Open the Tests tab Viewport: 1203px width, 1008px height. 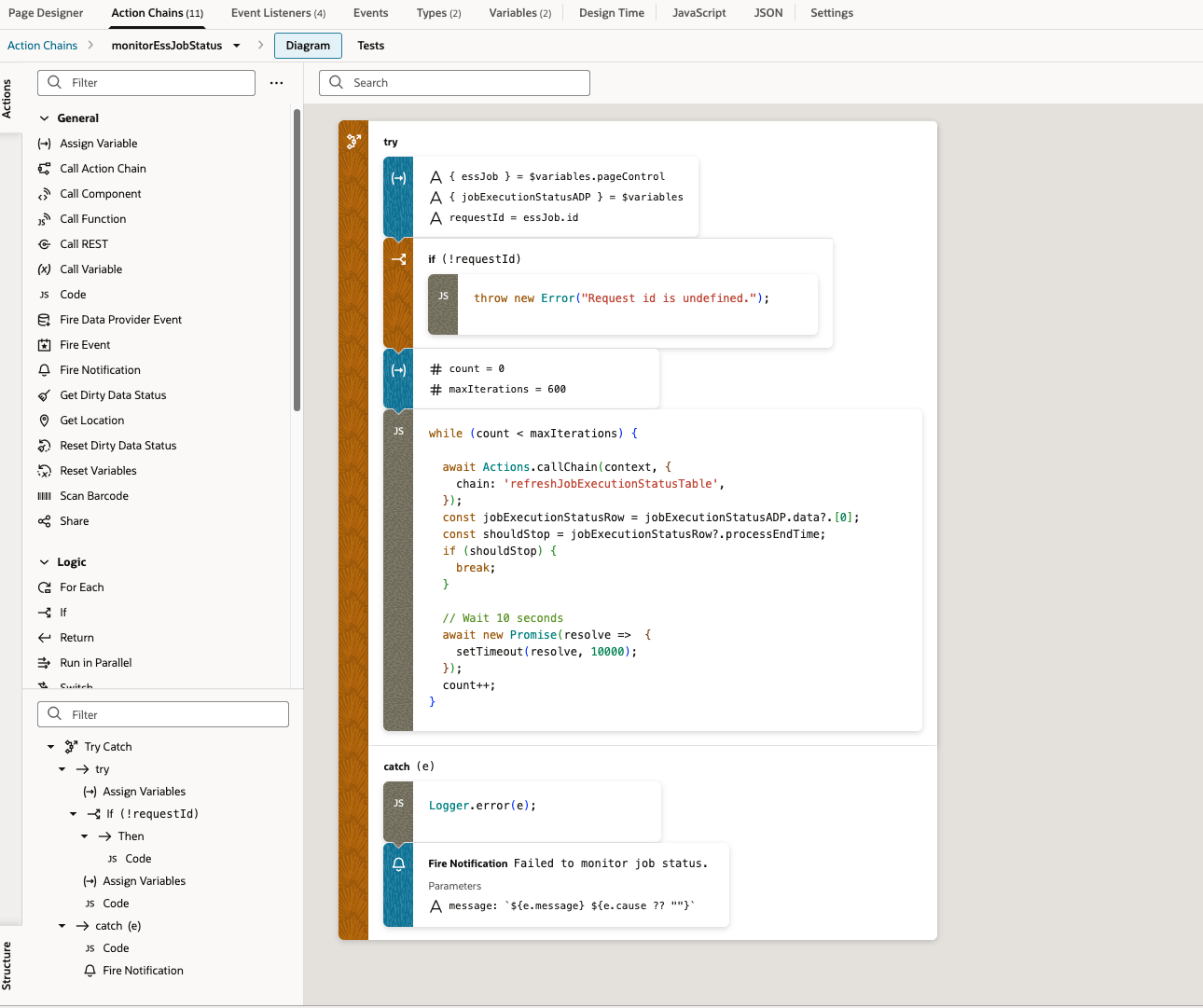[x=370, y=46]
